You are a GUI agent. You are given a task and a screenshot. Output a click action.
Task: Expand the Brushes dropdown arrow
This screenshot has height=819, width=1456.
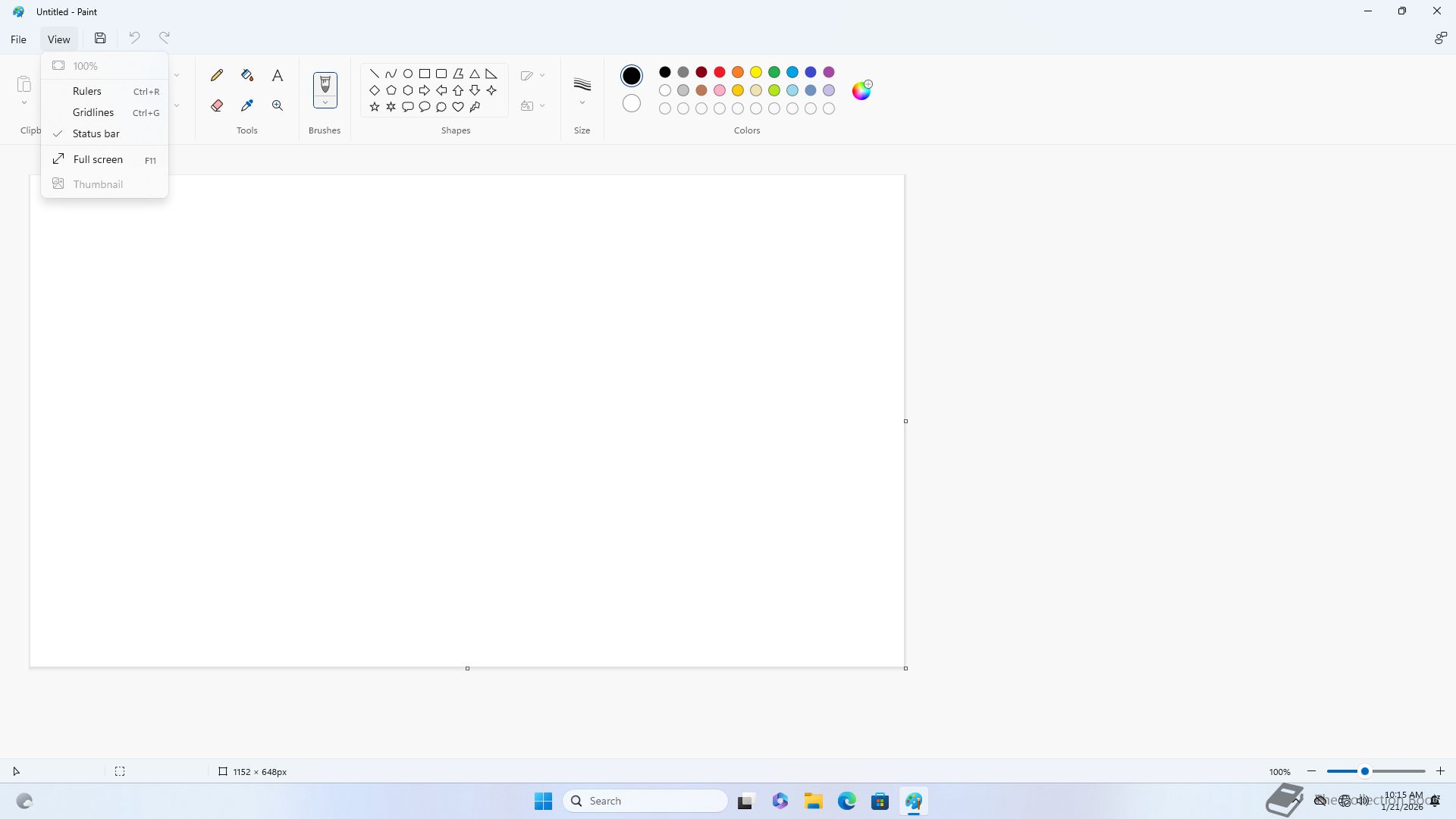pos(325,102)
